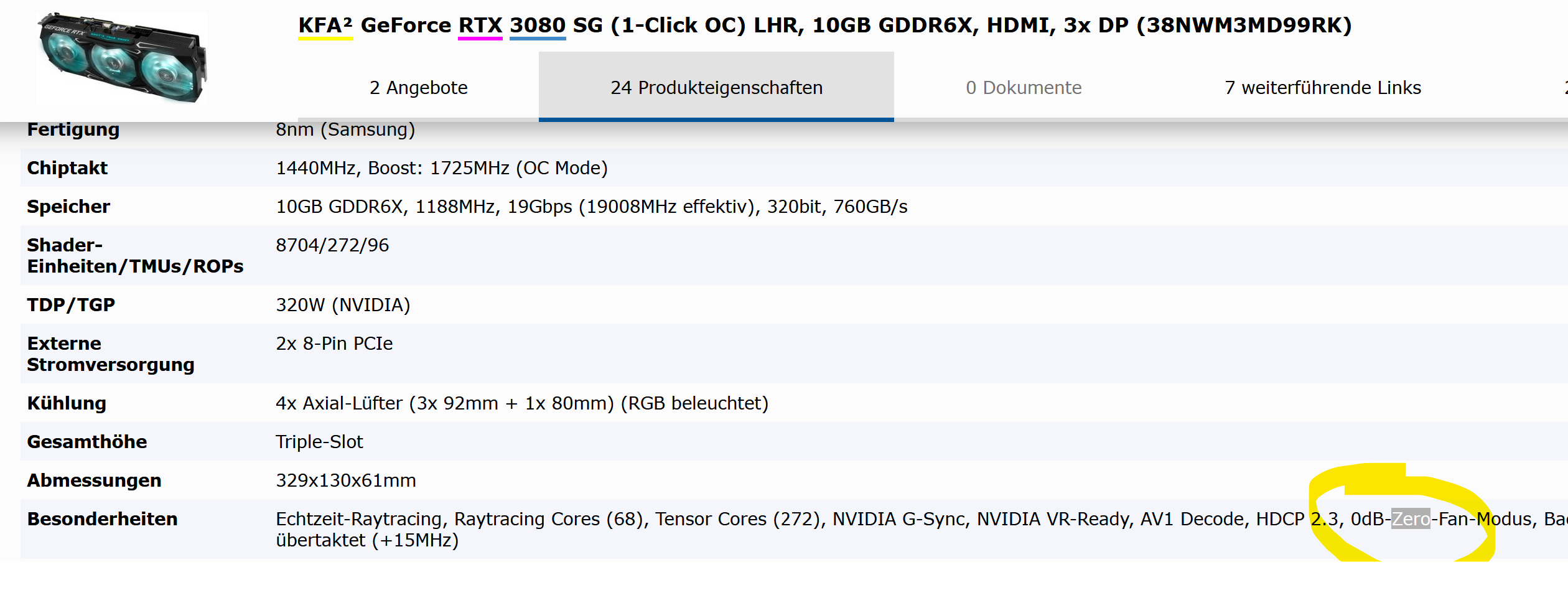Click the KFA² brand link in title
1568x590 pixels.
click(325, 26)
